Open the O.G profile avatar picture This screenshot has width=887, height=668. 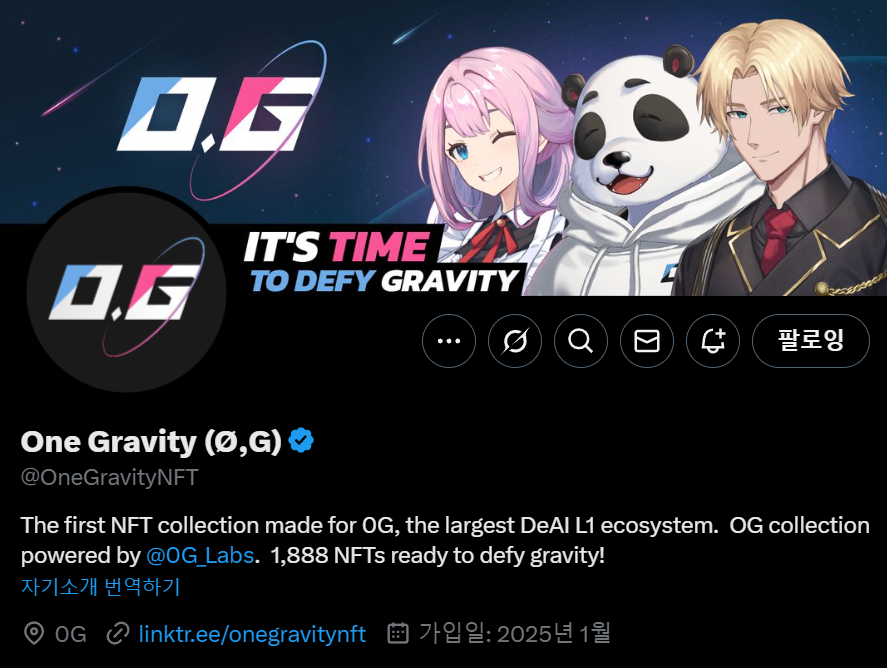(x=126, y=291)
